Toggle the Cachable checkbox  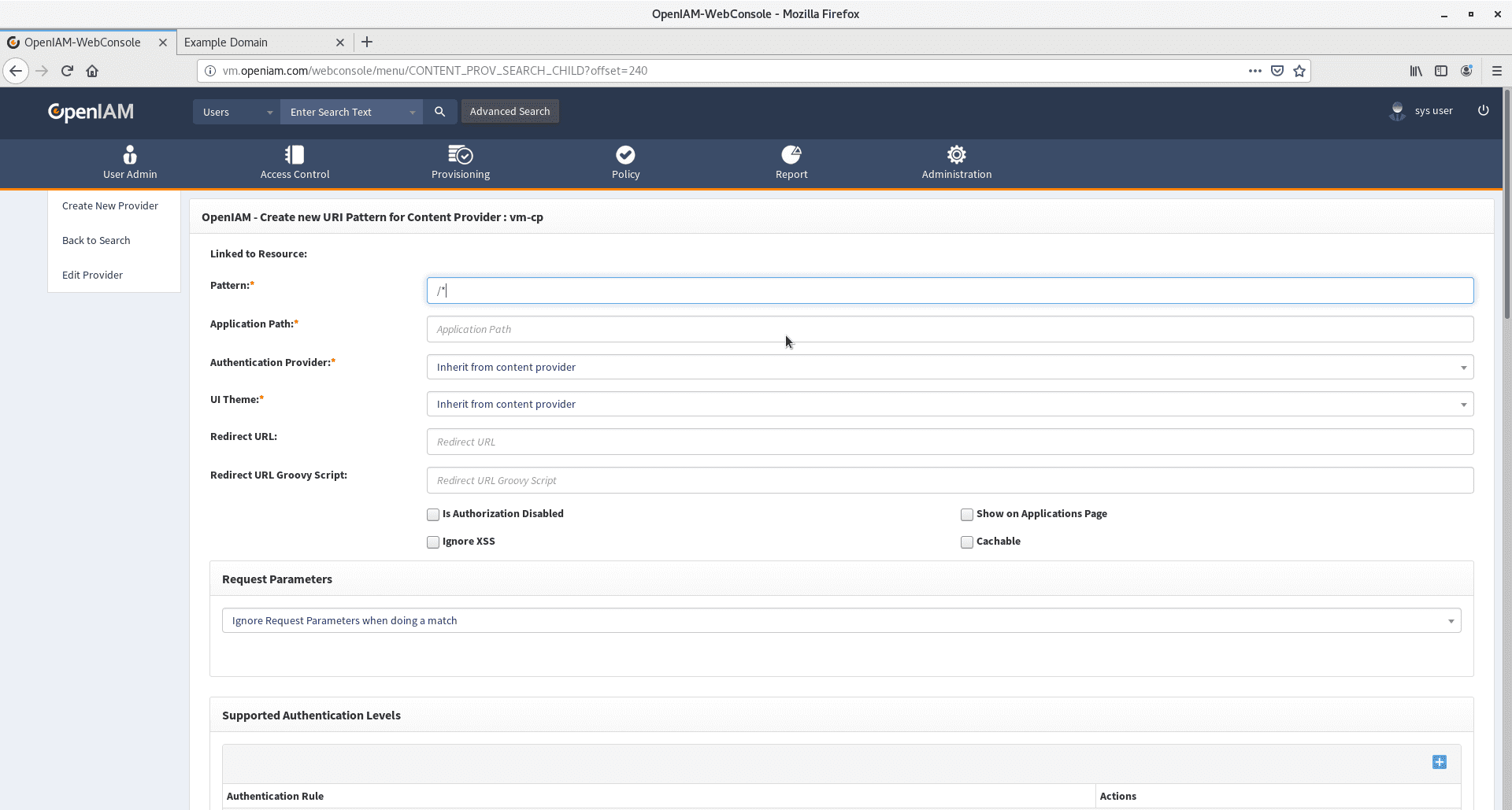[967, 542]
